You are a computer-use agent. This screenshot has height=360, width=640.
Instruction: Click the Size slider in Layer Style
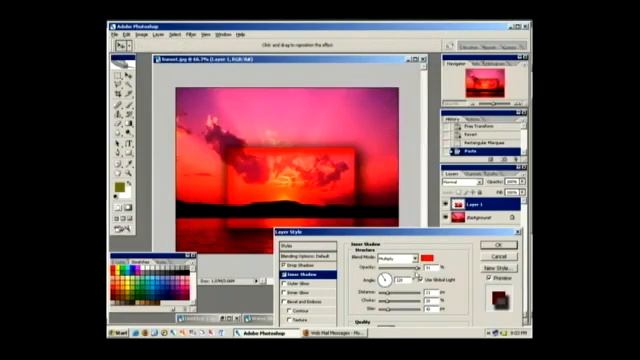point(399,309)
